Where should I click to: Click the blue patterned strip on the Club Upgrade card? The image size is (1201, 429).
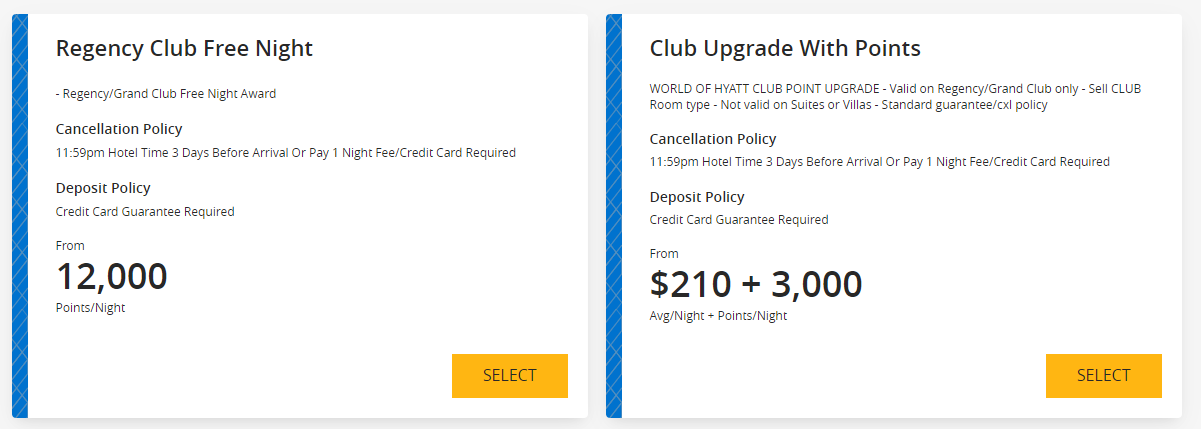coord(613,216)
